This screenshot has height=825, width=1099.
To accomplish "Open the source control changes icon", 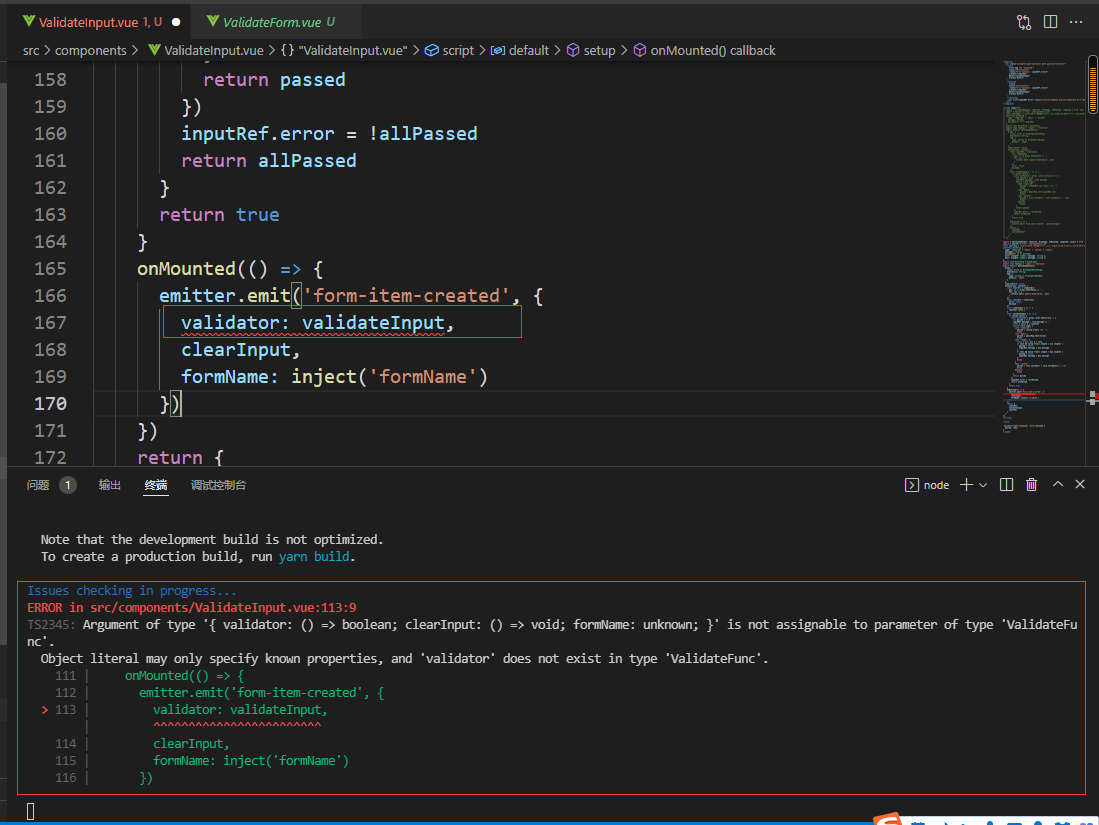I will [x=1024, y=21].
